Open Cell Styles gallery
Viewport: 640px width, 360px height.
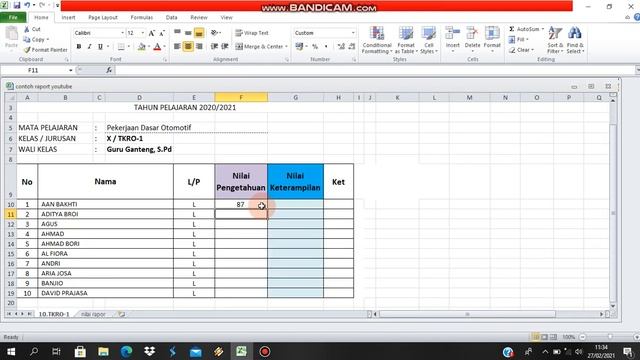(x=429, y=40)
